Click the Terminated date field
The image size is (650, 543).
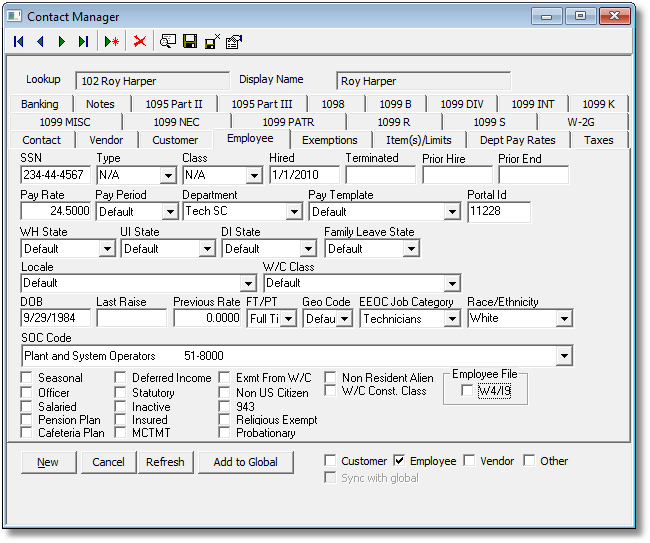pos(381,175)
